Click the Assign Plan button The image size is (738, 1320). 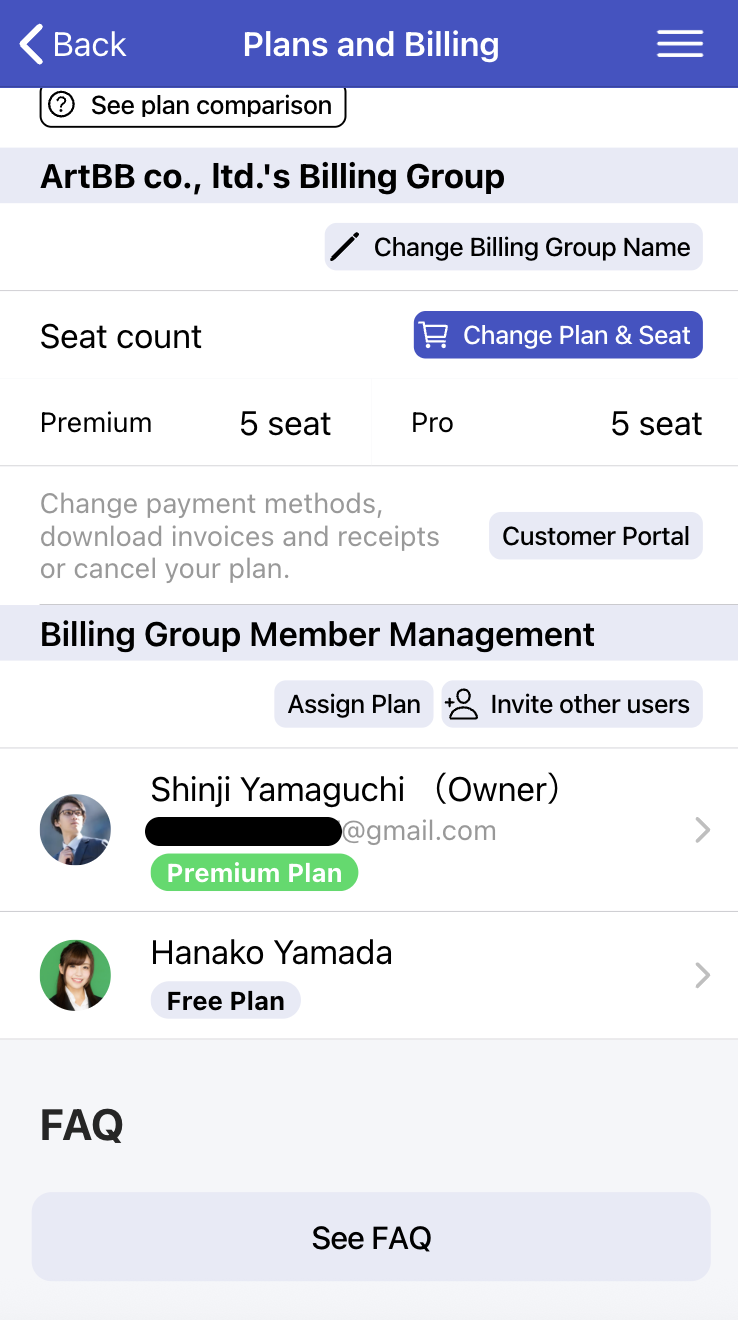pyautogui.click(x=354, y=704)
